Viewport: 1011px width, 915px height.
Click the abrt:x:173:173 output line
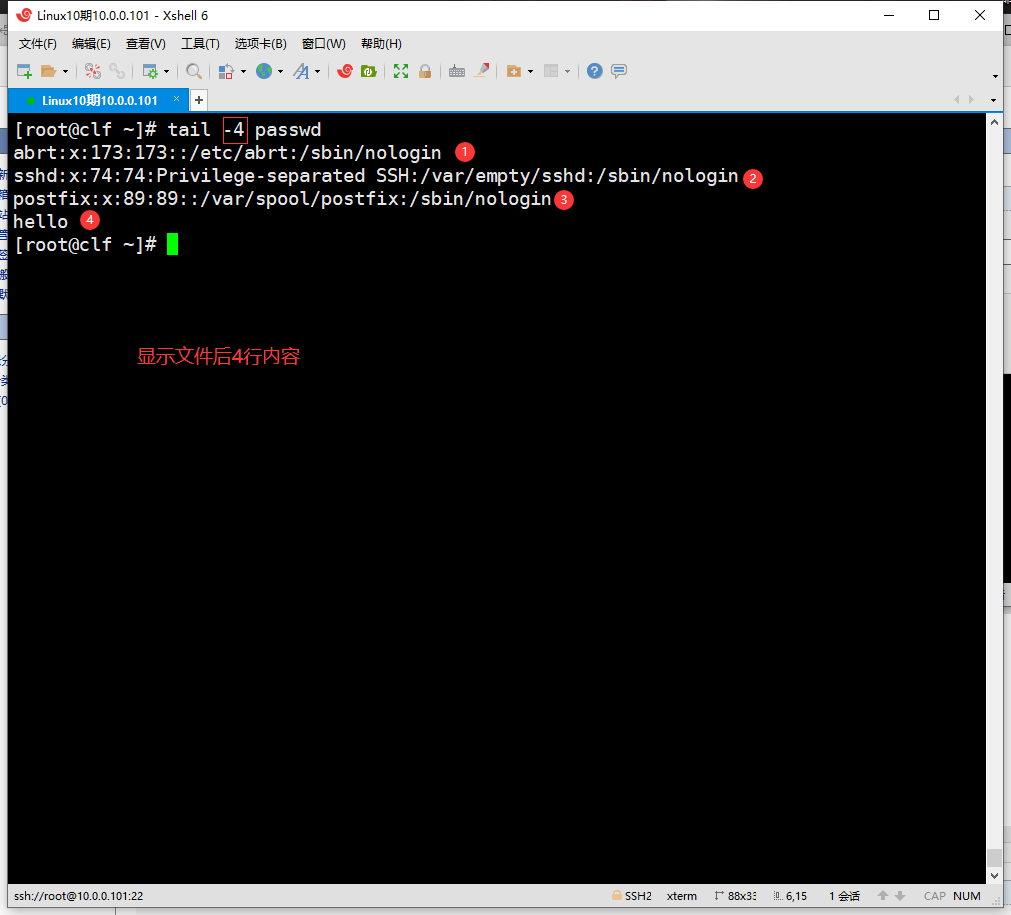click(x=228, y=153)
